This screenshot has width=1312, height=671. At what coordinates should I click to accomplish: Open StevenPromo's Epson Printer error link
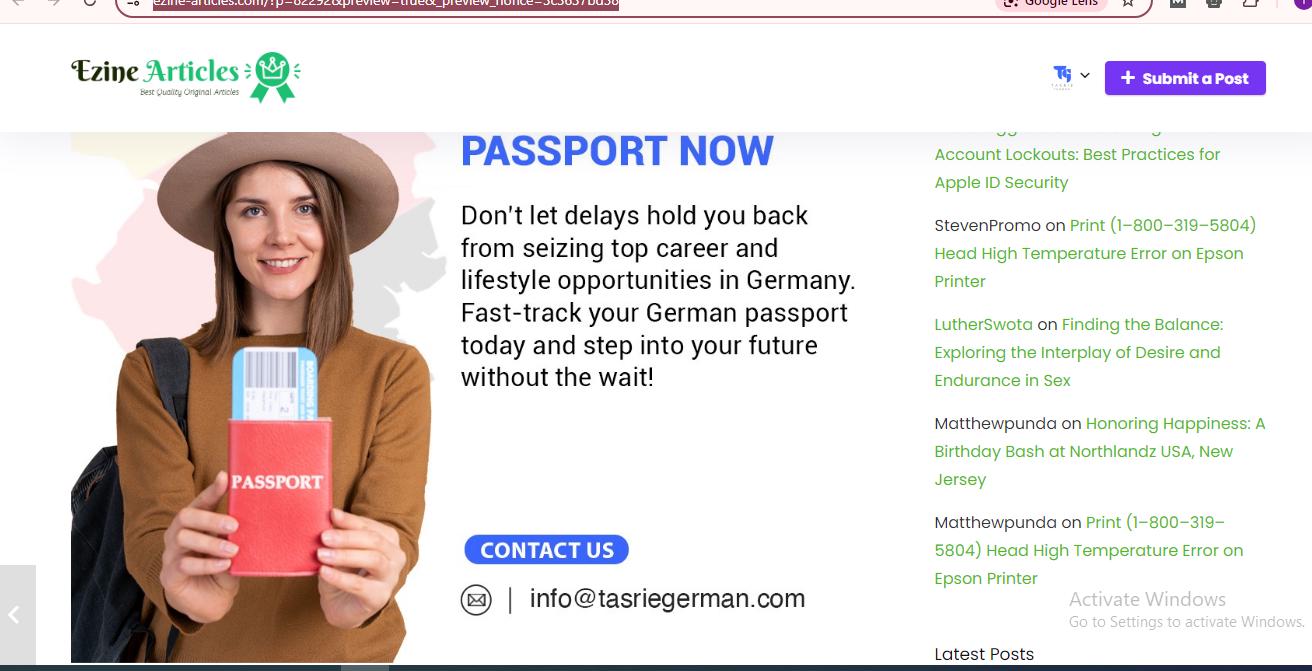pyautogui.click(x=1095, y=253)
